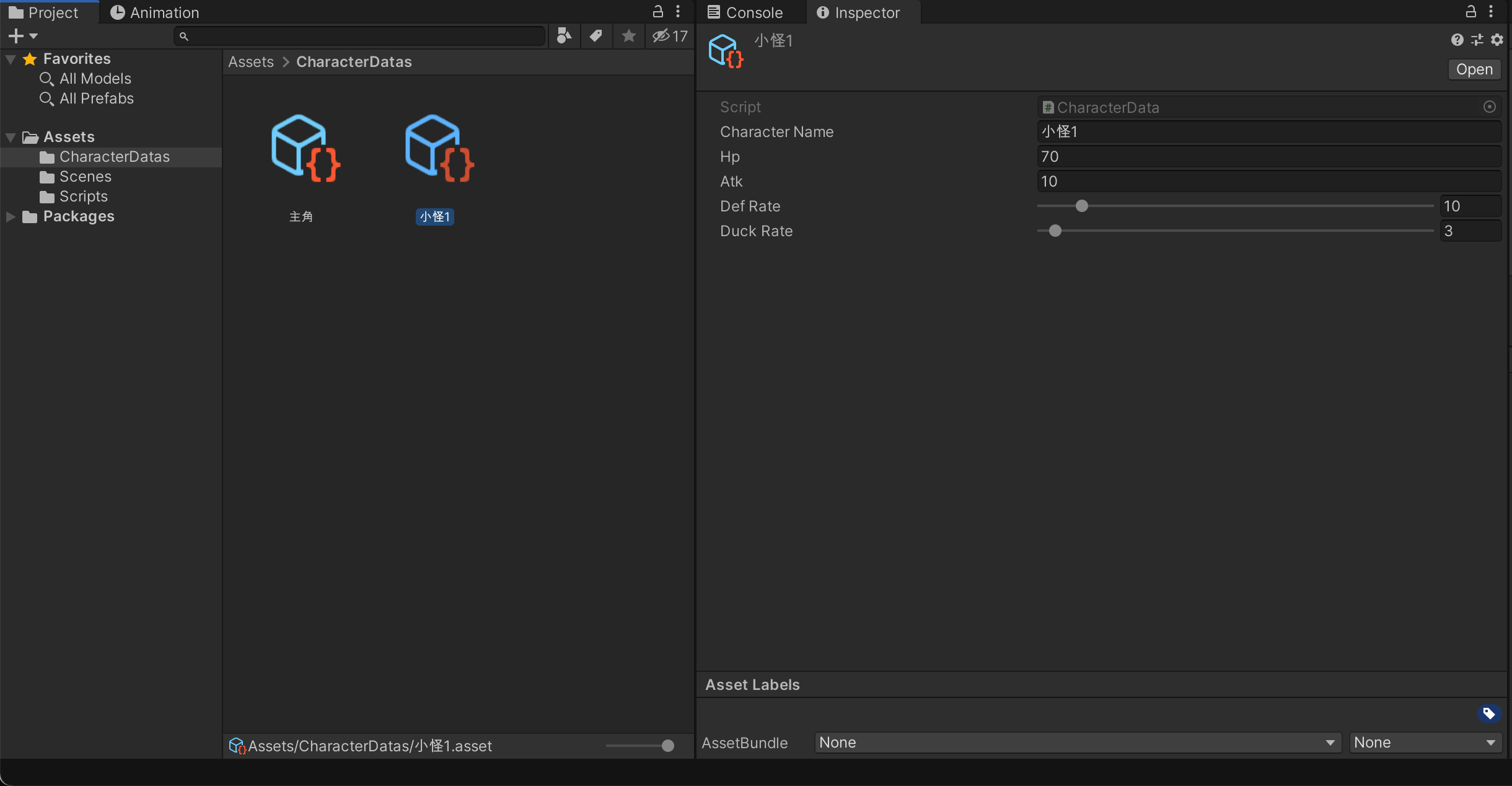Open the AssetBundle None dropdown
Image resolution: width=1512 pixels, height=786 pixels.
click(x=1077, y=743)
